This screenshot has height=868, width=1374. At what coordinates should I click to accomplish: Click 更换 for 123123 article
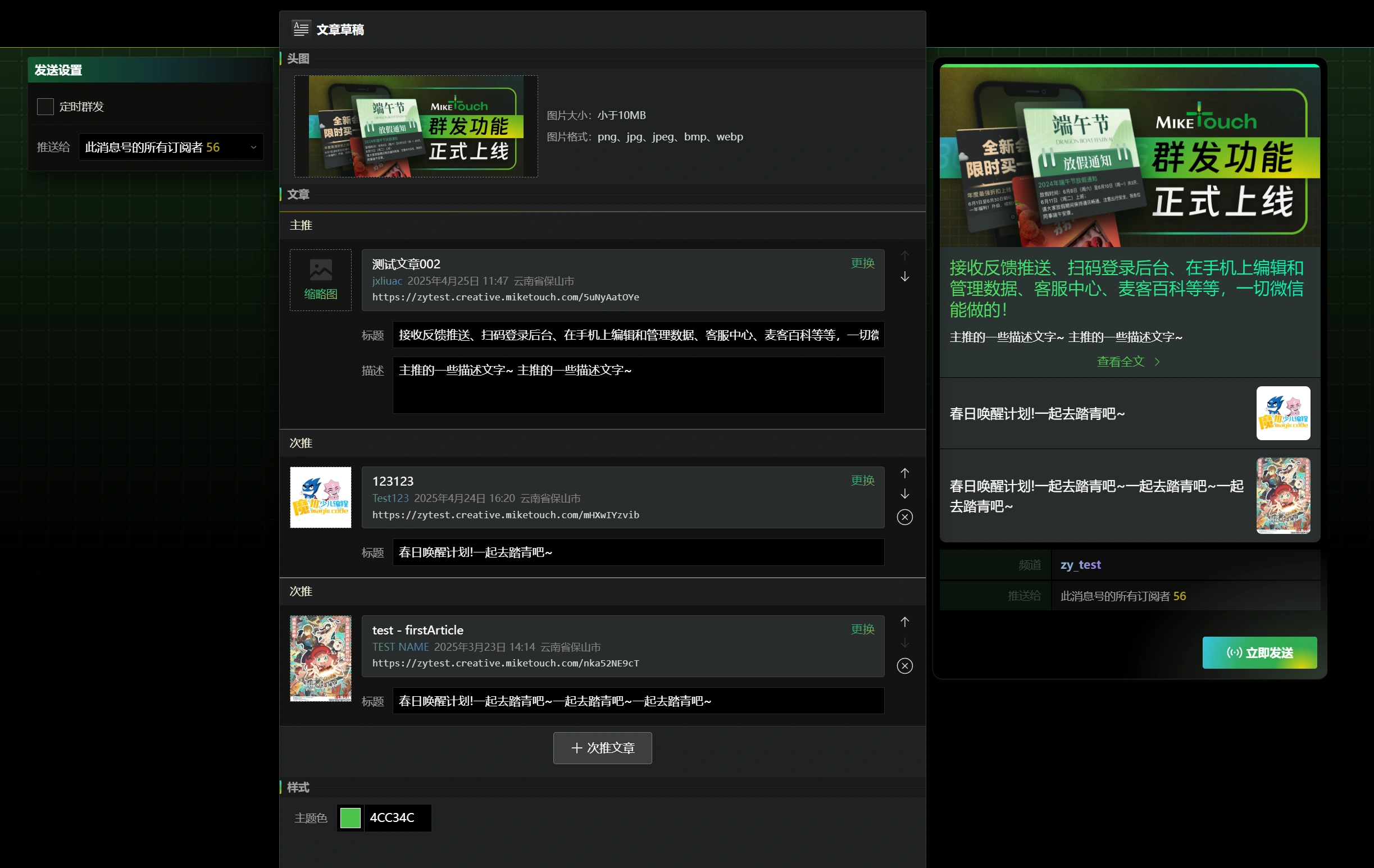tap(862, 480)
